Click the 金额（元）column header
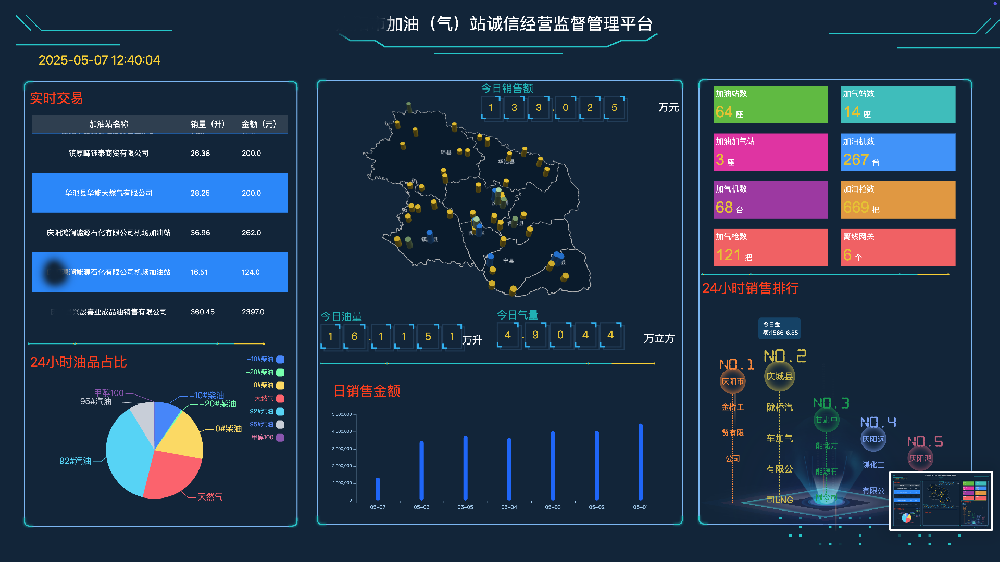Image resolution: width=1000 pixels, height=562 pixels. [258, 125]
